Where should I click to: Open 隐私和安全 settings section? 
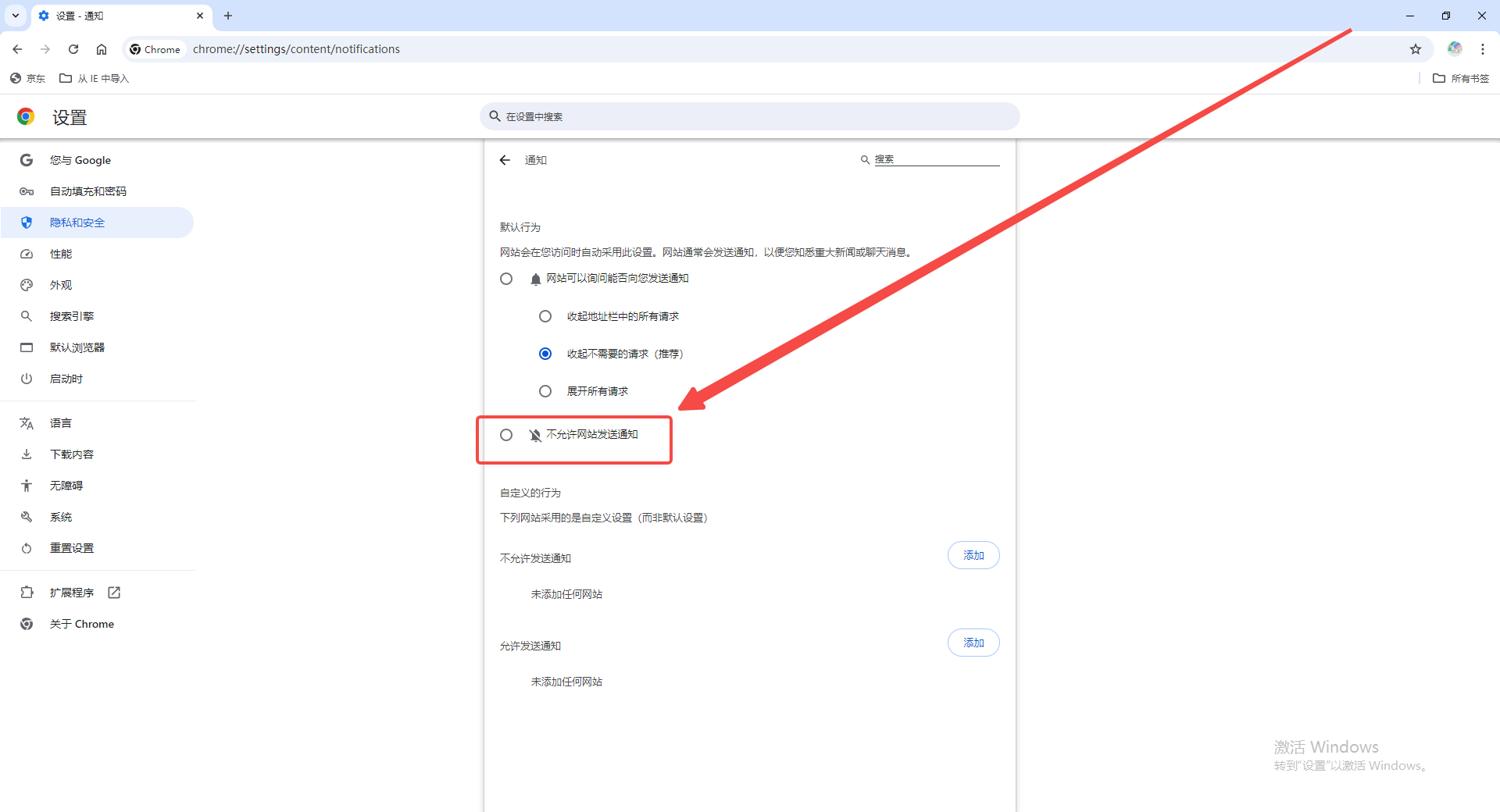click(97, 223)
